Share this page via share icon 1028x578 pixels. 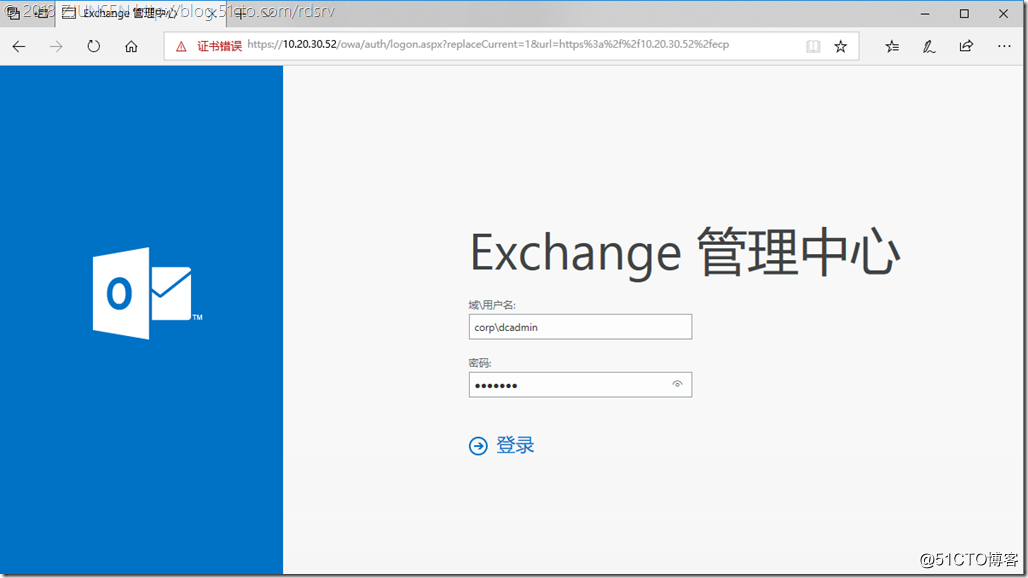pos(966,47)
